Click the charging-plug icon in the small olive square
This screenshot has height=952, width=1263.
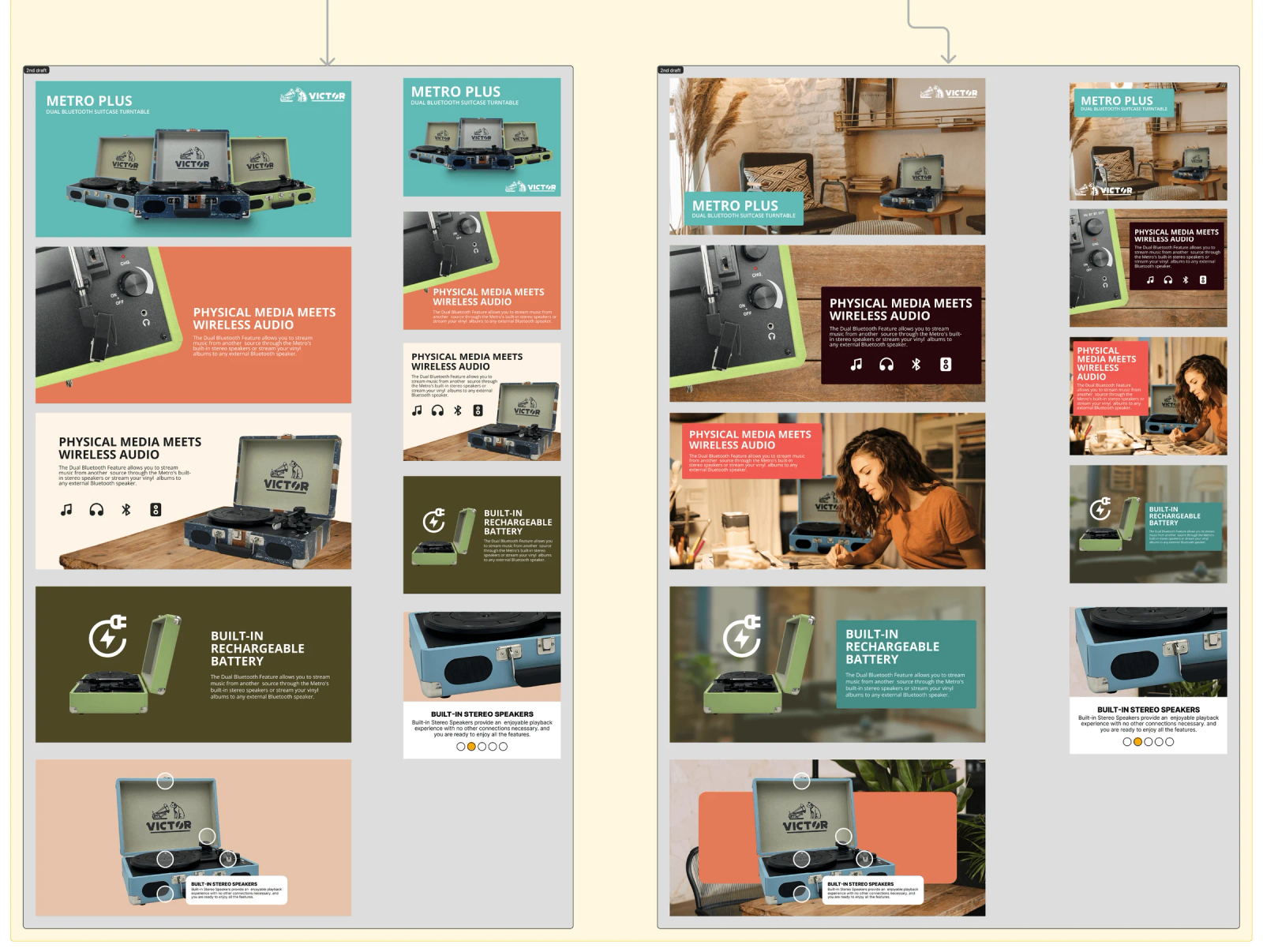[434, 519]
